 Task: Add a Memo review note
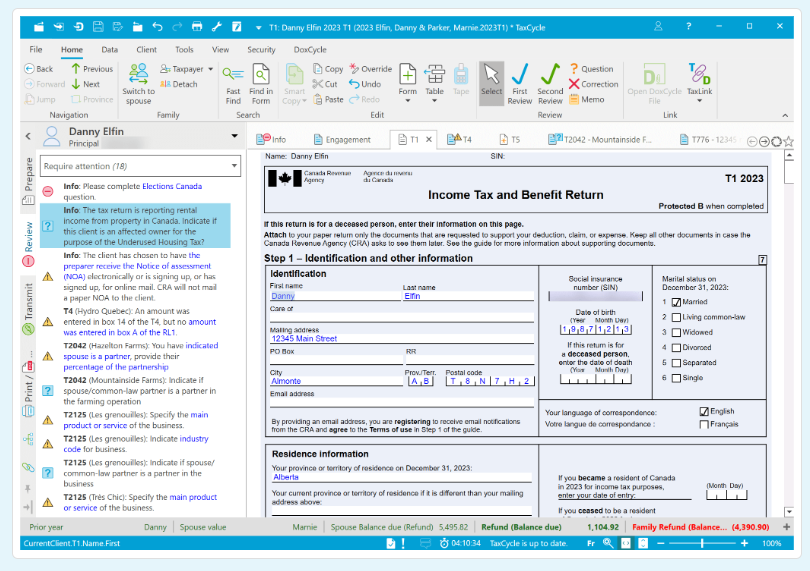click(x=586, y=99)
